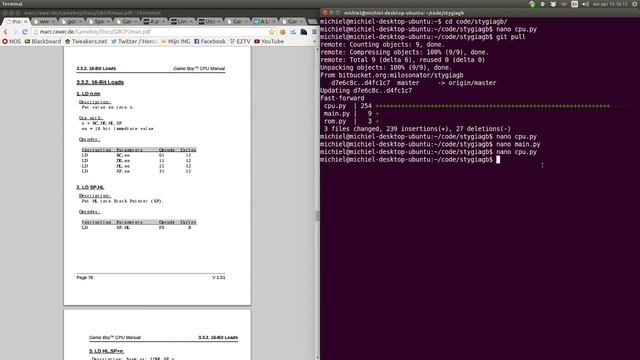
Task: Click the 'From bitbucket.org:milosonator/stygiagb' line
Action: pyautogui.click(x=392, y=75)
